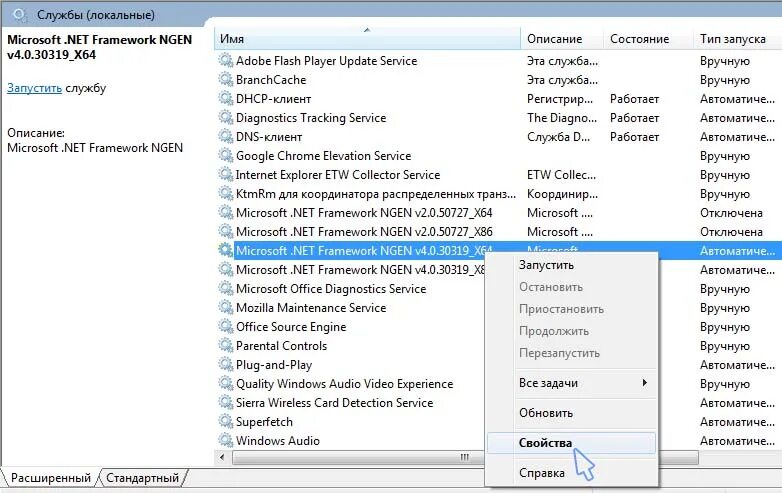Select Windows Audio service name
Image resolution: width=782 pixels, height=493 pixels.
point(278,441)
